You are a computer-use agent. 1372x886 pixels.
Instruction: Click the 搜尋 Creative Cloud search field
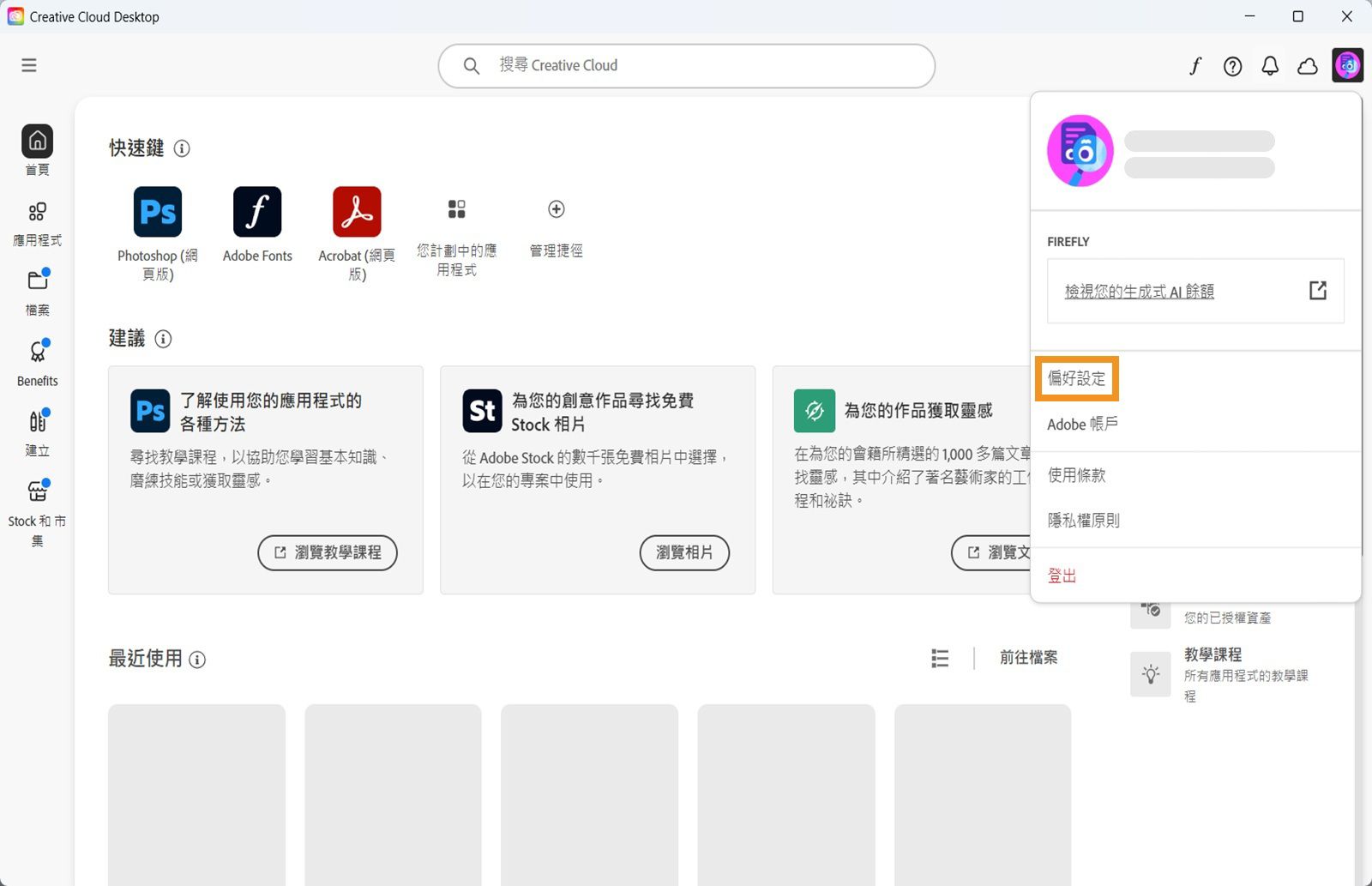(x=686, y=66)
